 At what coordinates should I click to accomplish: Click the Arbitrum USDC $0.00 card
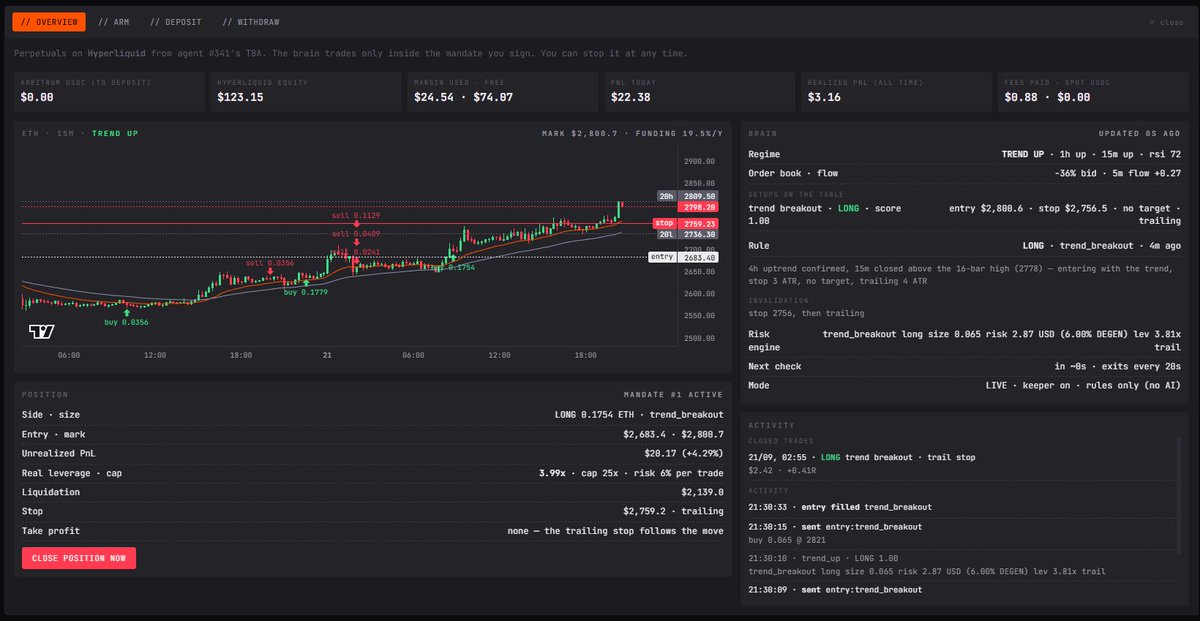[110, 91]
